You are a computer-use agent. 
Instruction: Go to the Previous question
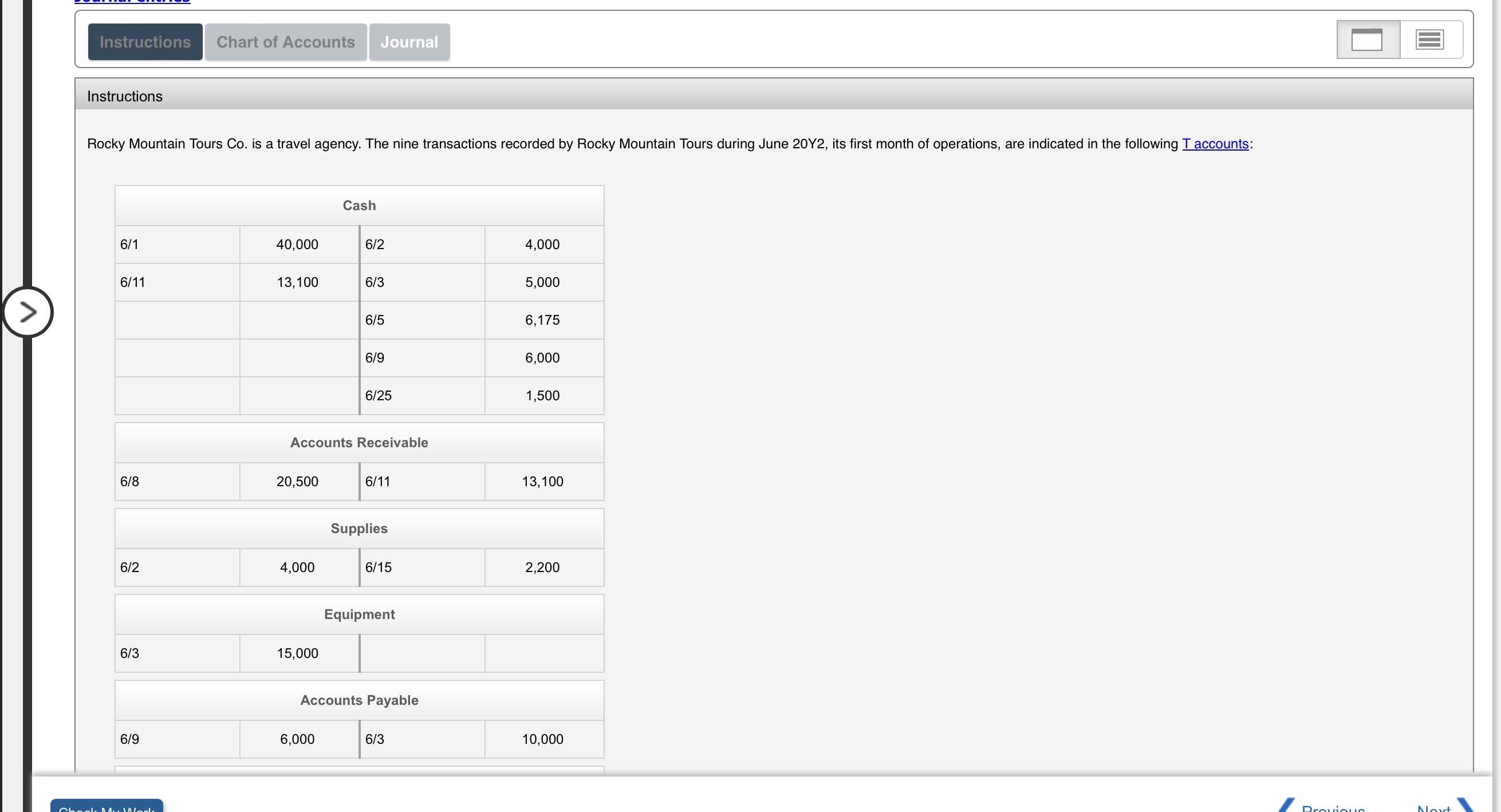[x=1332, y=807]
